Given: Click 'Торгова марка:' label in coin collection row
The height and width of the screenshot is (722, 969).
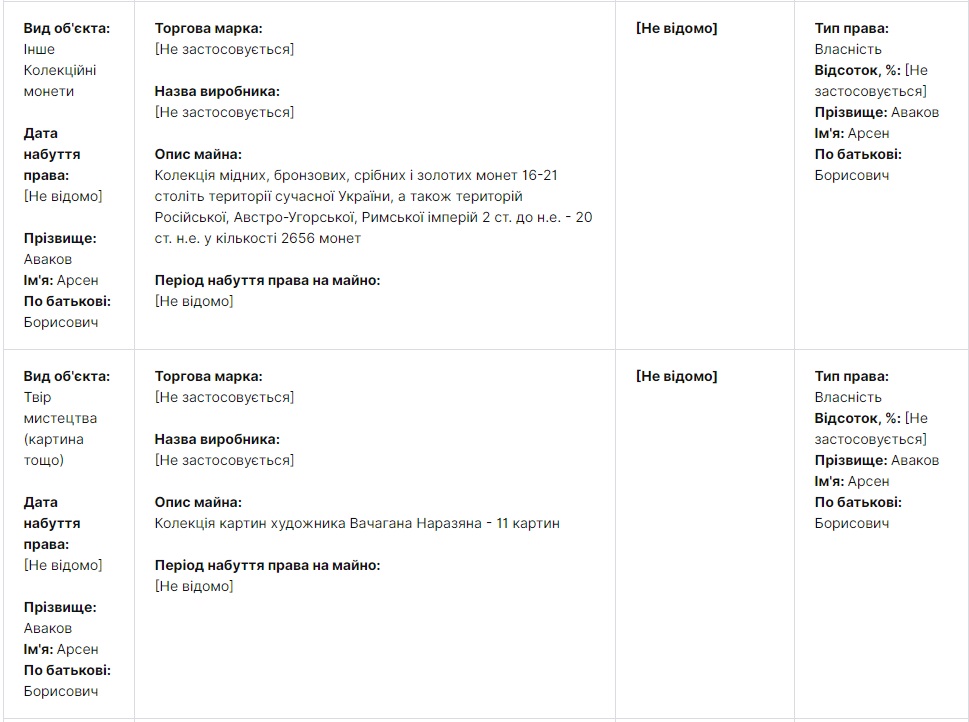Looking at the screenshot, I should 208,28.
